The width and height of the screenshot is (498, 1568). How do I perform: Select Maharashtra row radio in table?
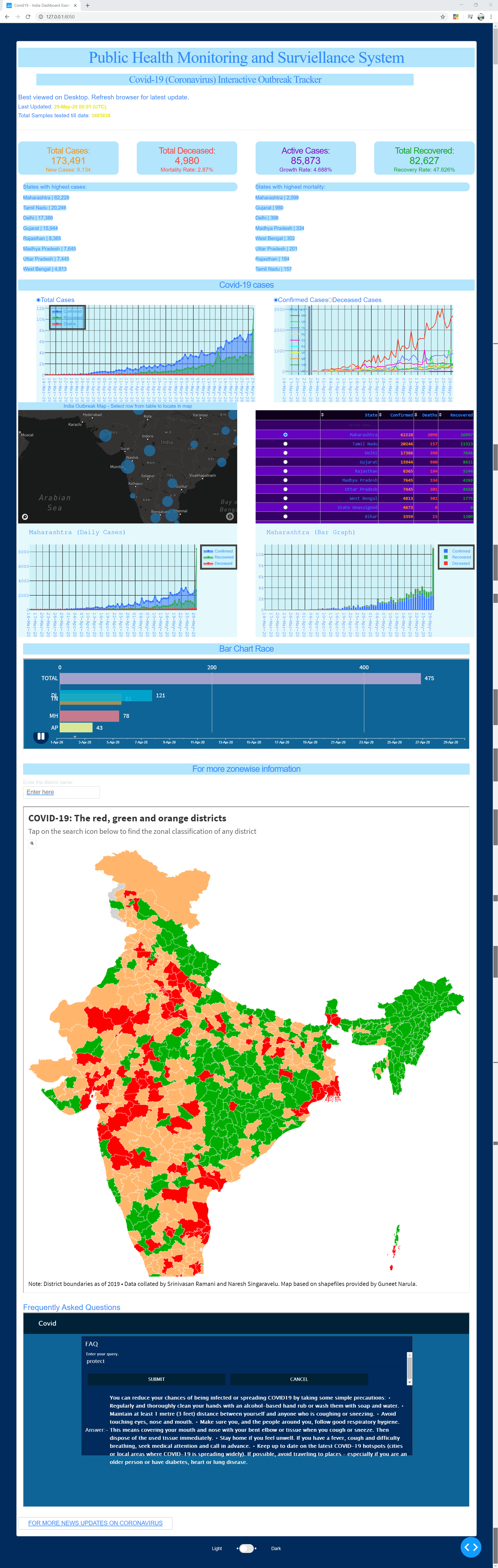(285, 435)
